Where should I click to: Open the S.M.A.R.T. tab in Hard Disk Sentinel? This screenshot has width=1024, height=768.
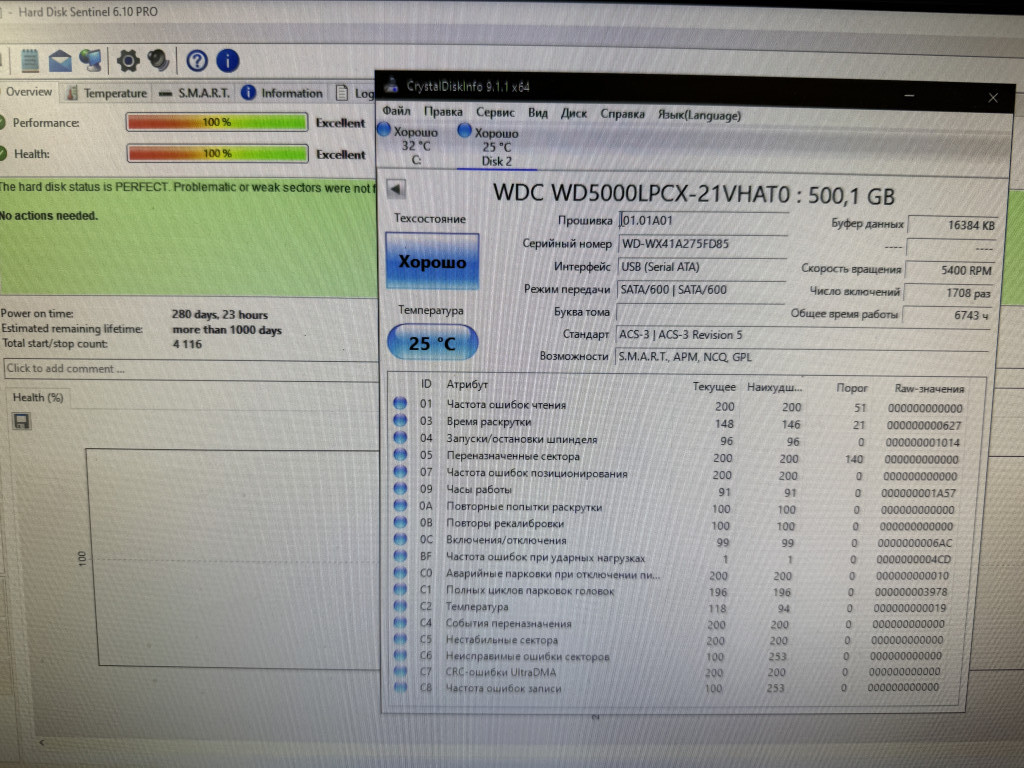pyautogui.click(x=195, y=93)
